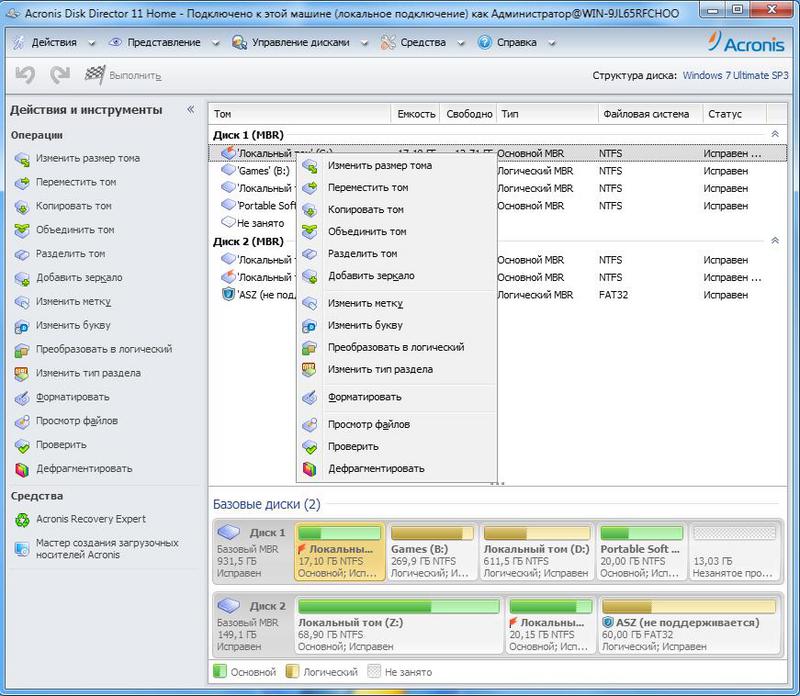Expand the Справка dropdown arrow
The height and width of the screenshot is (696, 800).
tap(552, 43)
